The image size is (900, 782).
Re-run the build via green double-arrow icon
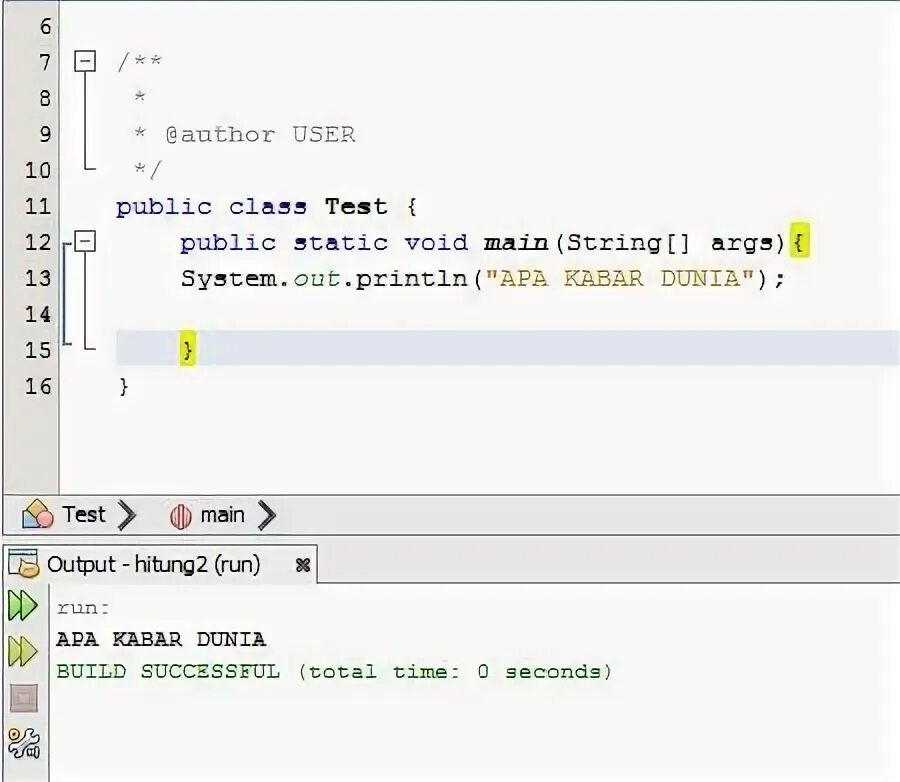tap(22, 605)
